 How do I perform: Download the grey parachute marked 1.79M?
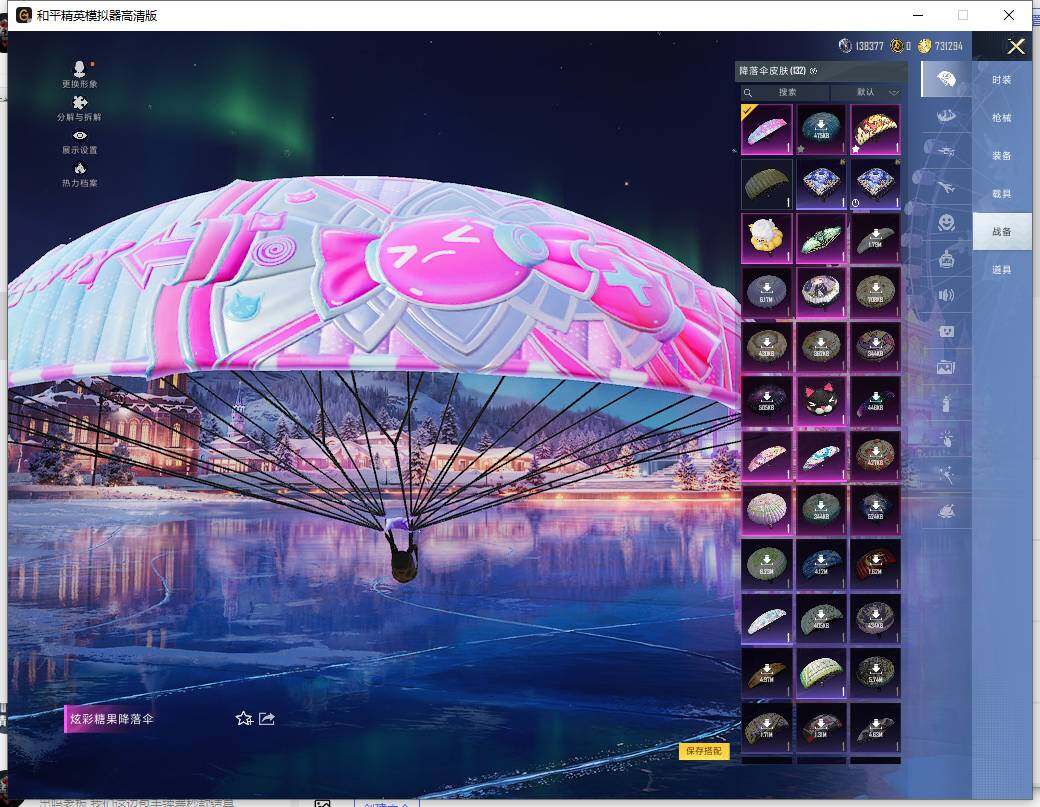pos(876,238)
